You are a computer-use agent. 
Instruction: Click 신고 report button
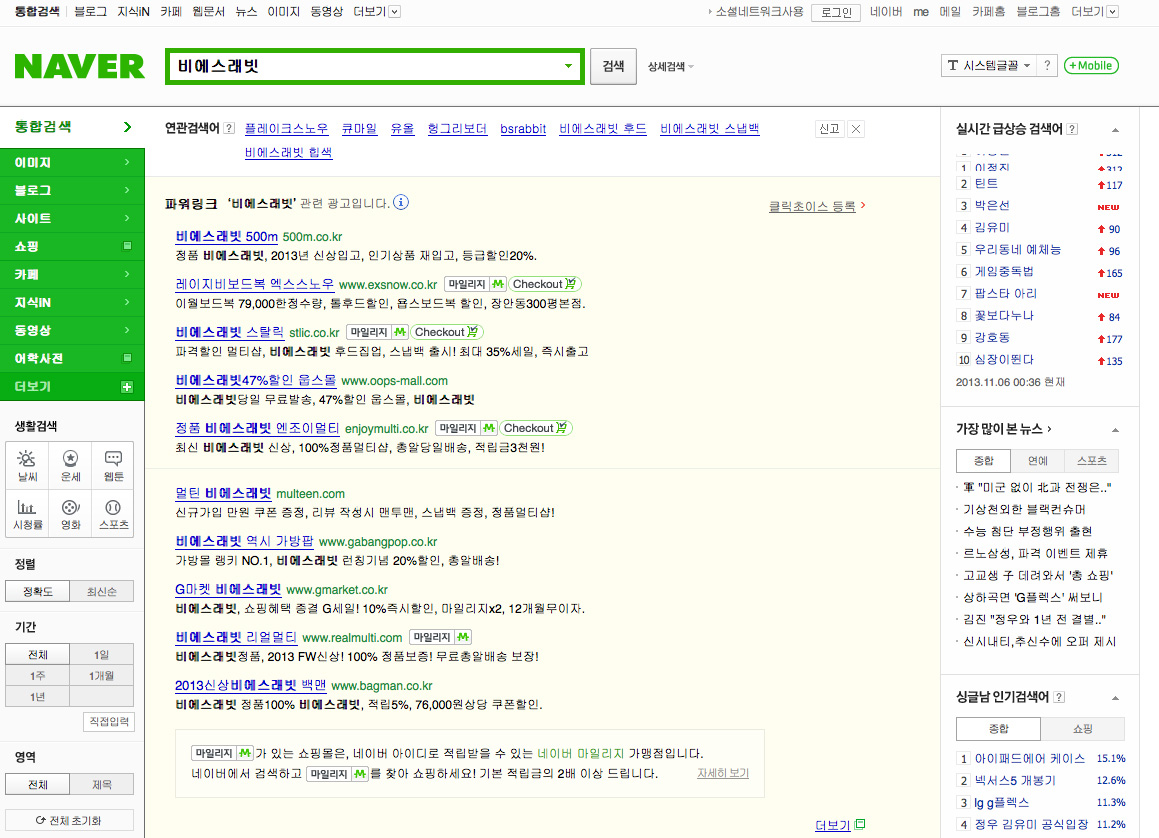coord(829,129)
